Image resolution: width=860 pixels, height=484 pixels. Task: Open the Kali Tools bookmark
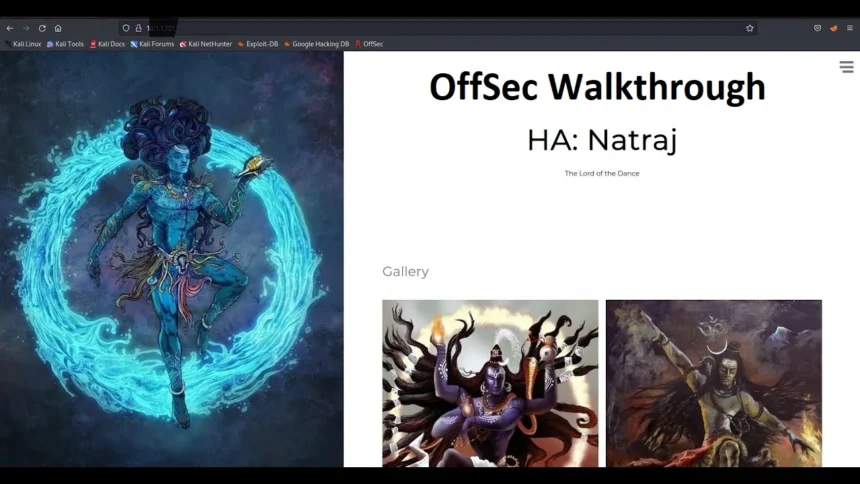click(65, 44)
